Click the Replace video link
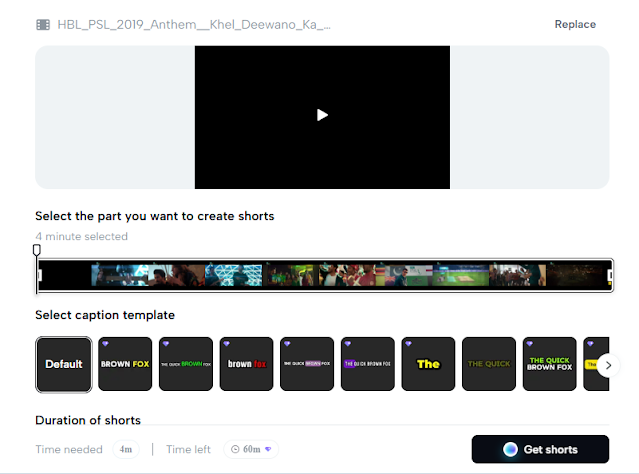Image resolution: width=639 pixels, height=474 pixels. tap(575, 24)
